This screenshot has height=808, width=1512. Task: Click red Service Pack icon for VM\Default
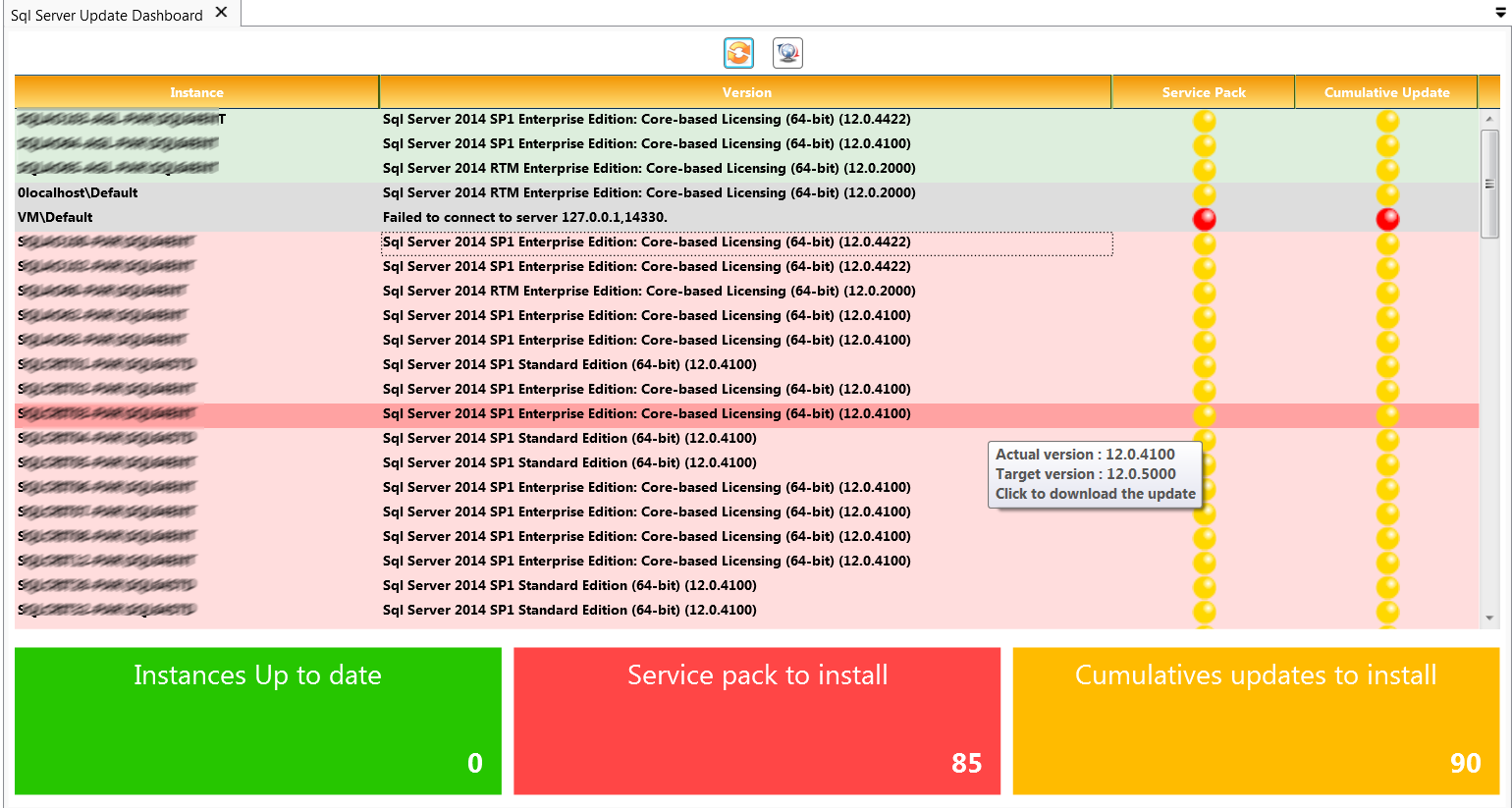coord(1204,219)
